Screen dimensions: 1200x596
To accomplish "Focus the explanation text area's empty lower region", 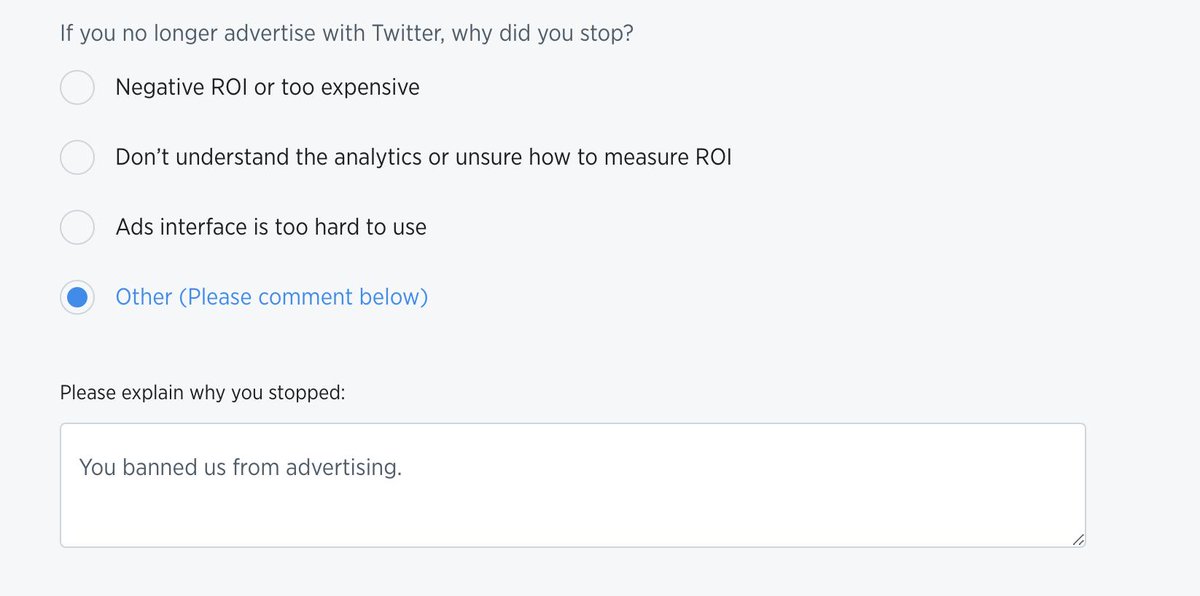I will [x=572, y=515].
